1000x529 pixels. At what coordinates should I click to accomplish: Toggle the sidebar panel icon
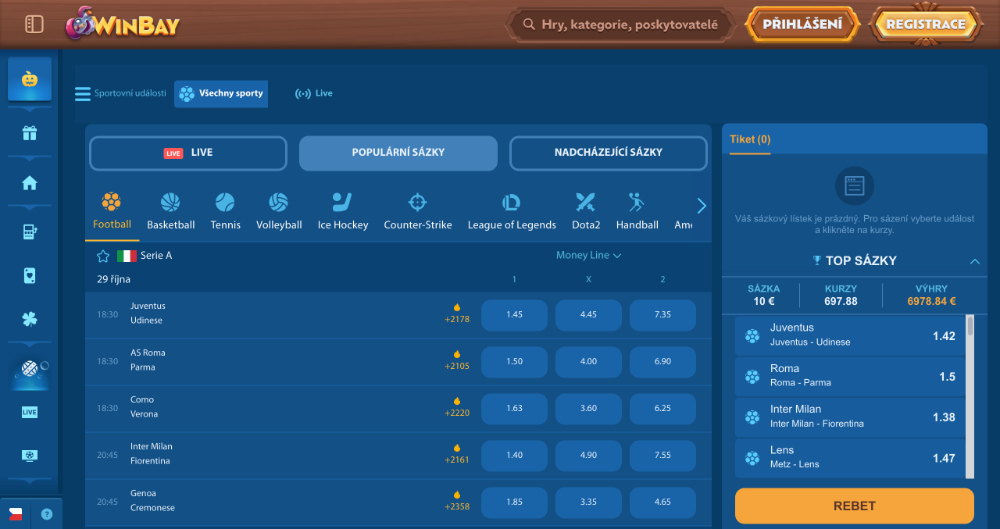pyautogui.click(x=34, y=24)
